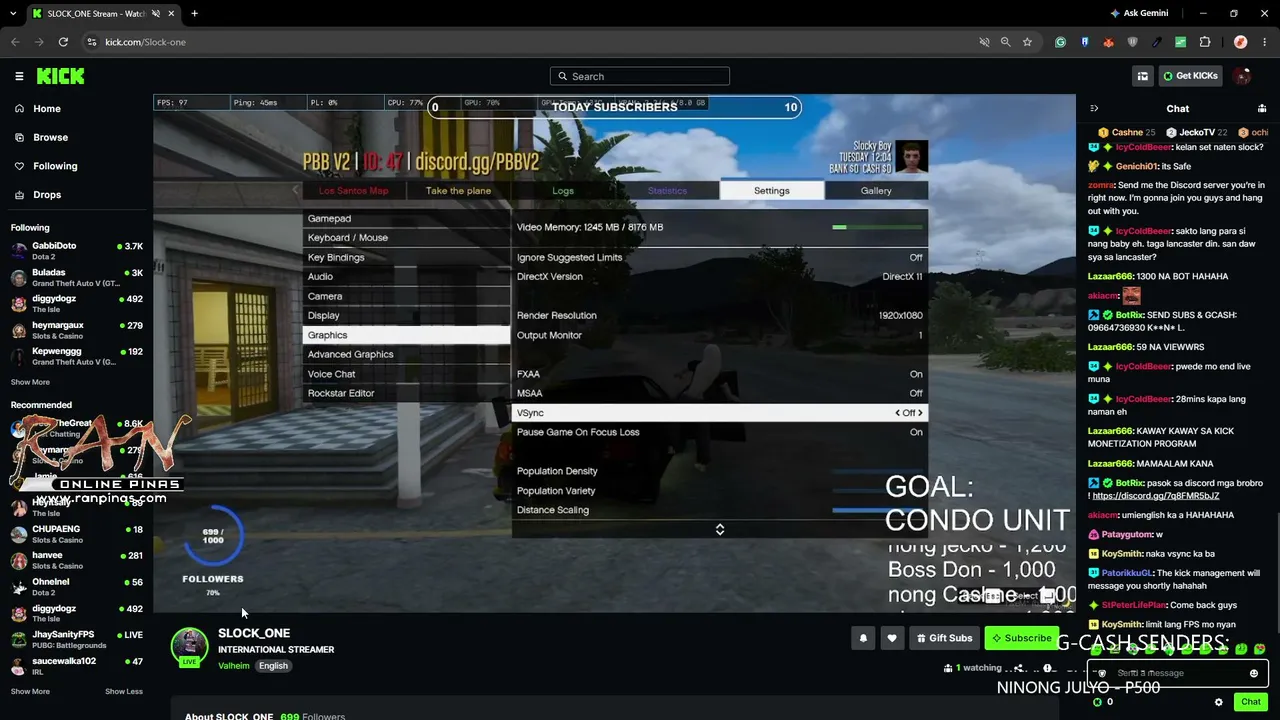This screenshot has height=720, width=1280.
Task: Click the green Subscribe button
Action: coord(1021,638)
